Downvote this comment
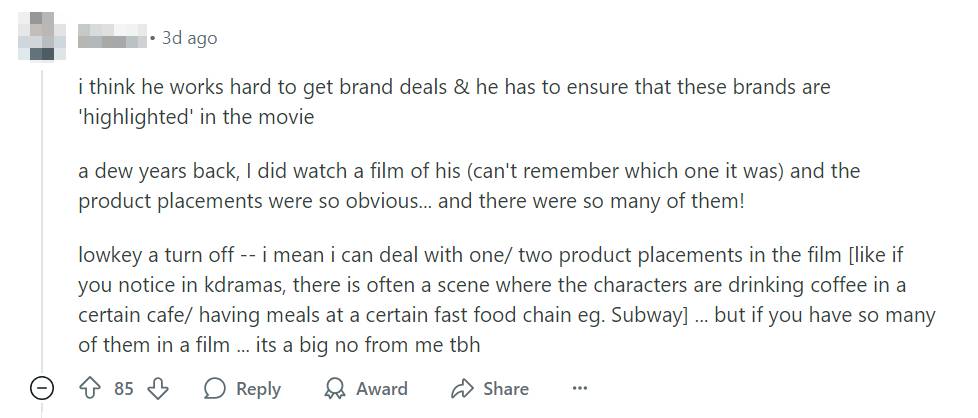This screenshot has height=418, width=978. pos(158,388)
